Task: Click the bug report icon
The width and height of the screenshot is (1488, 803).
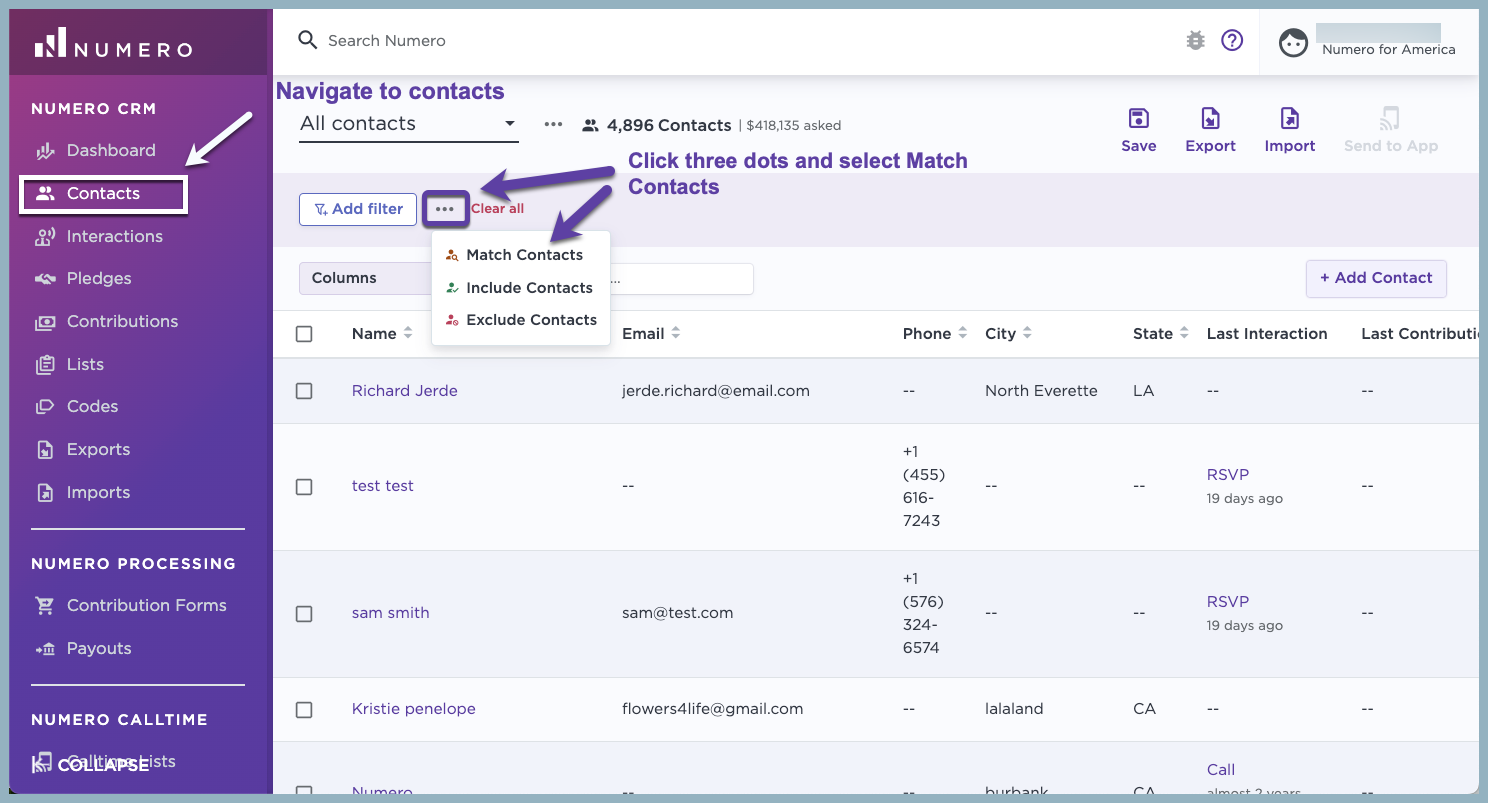Action: (1195, 40)
